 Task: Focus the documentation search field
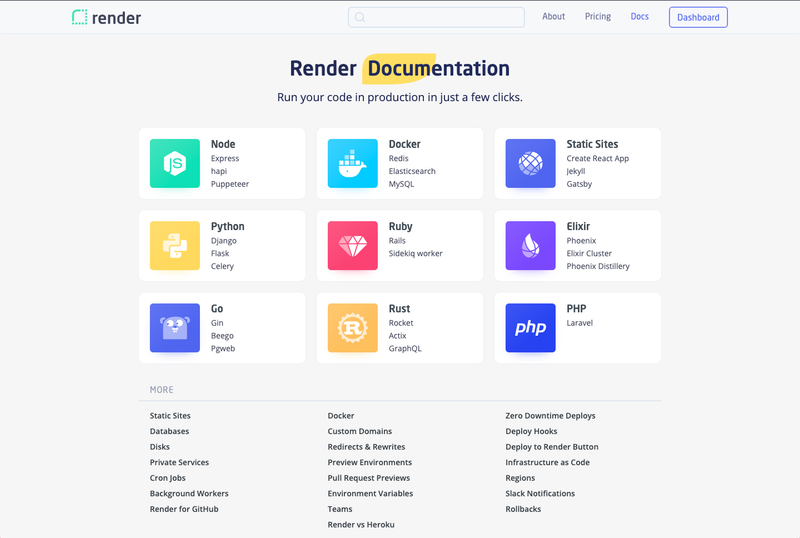[436, 17]
